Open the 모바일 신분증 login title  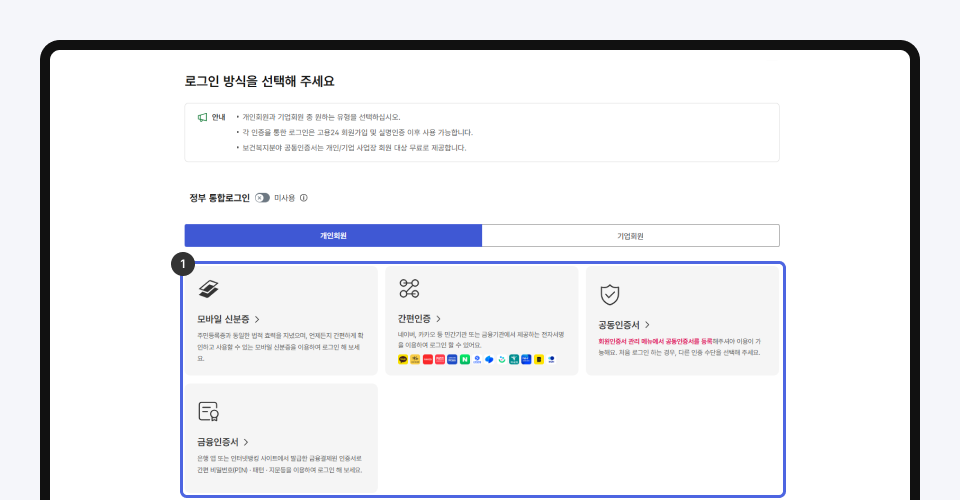[223, 320]
